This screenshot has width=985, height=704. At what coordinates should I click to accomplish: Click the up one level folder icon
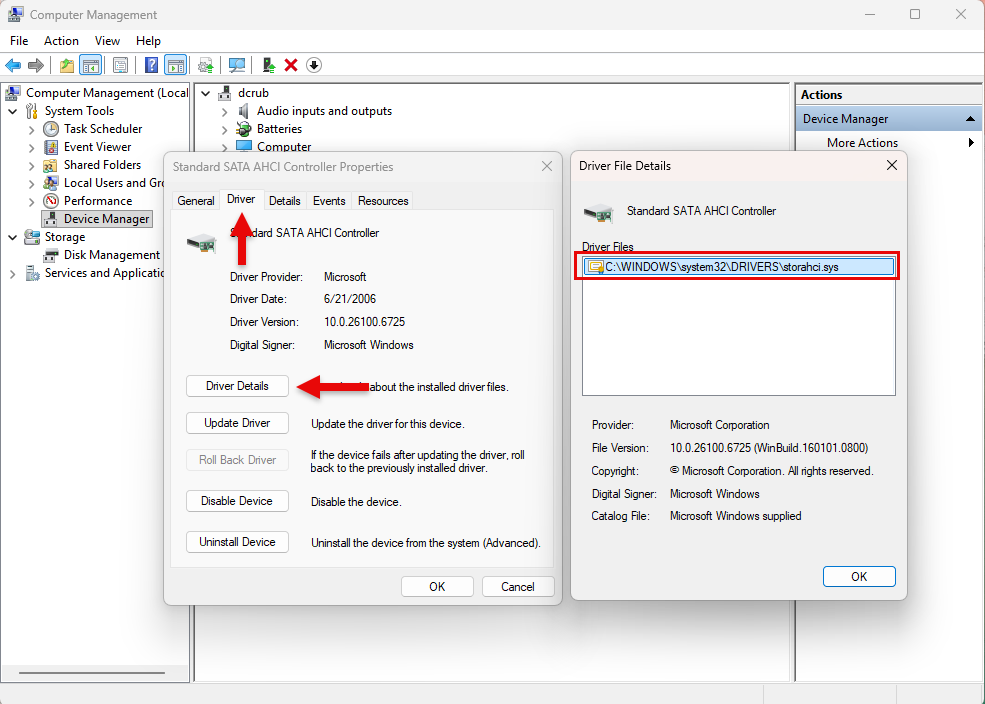pos(67,65)
